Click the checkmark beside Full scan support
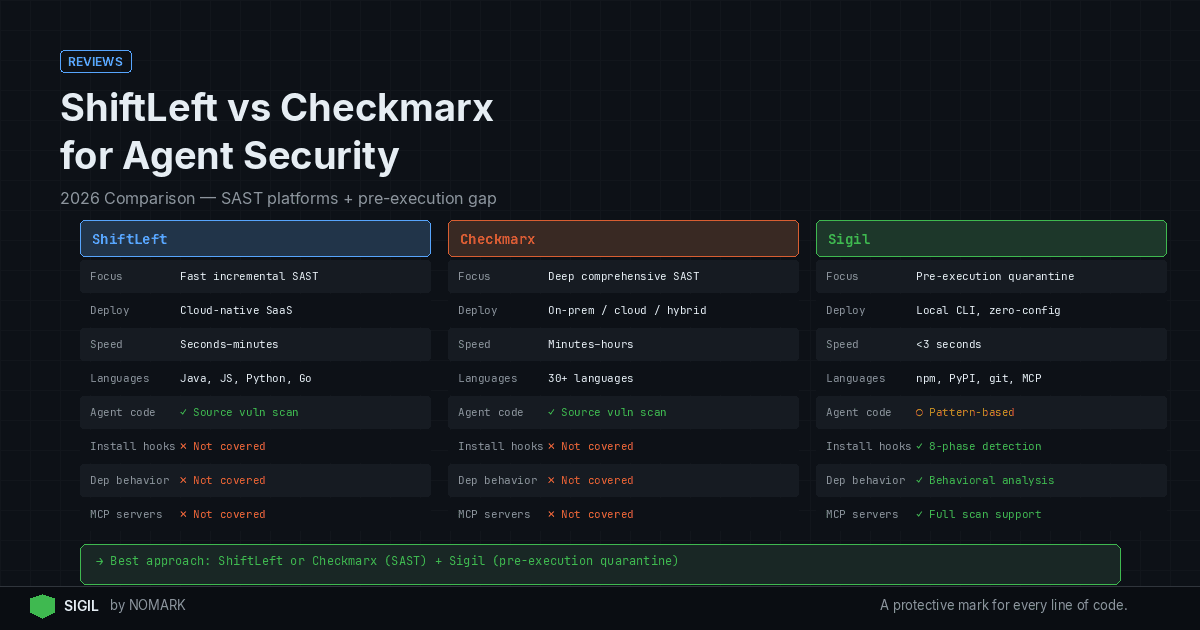Image resolution: width=1200 pixels, height=630 pixels. 920,514
